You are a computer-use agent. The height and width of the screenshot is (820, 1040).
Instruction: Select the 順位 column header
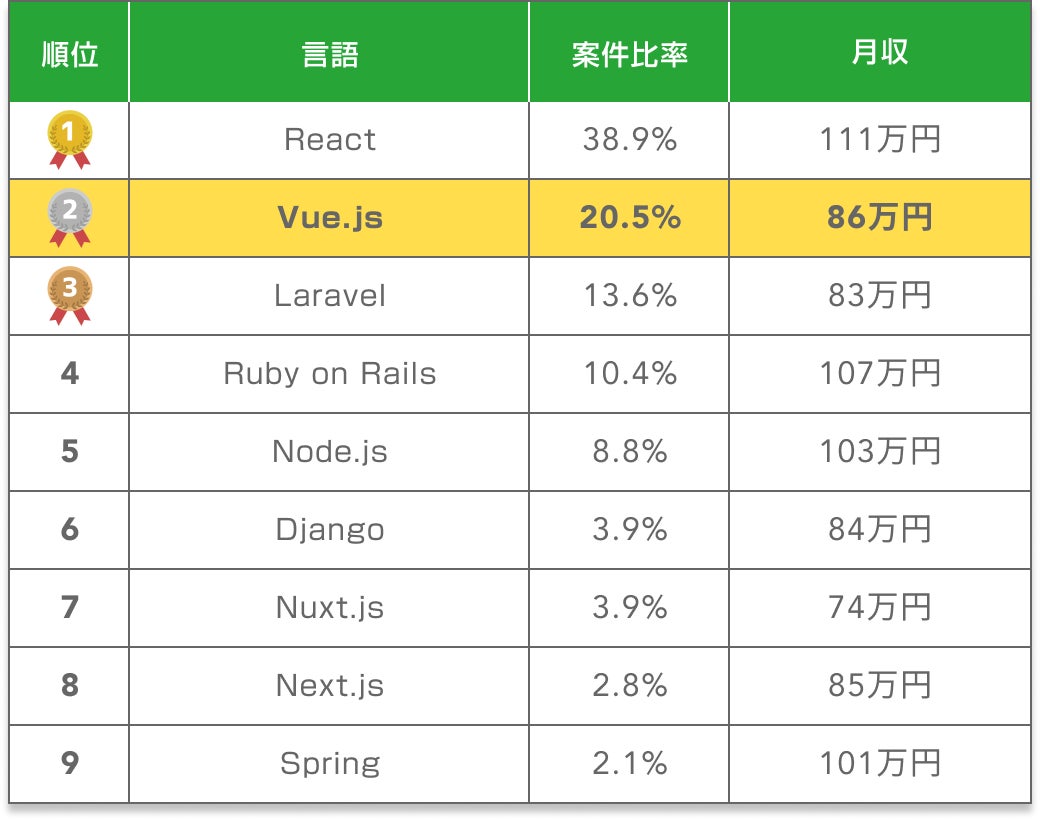[69, 53]
